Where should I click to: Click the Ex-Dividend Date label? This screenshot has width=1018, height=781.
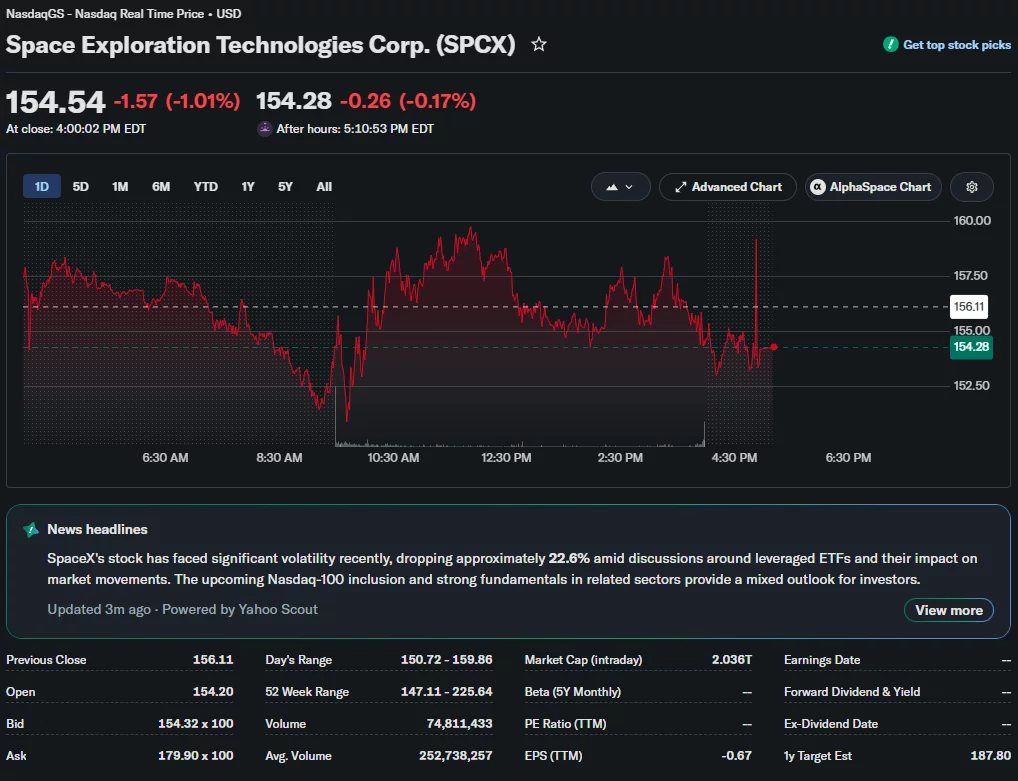pos(831,723)
